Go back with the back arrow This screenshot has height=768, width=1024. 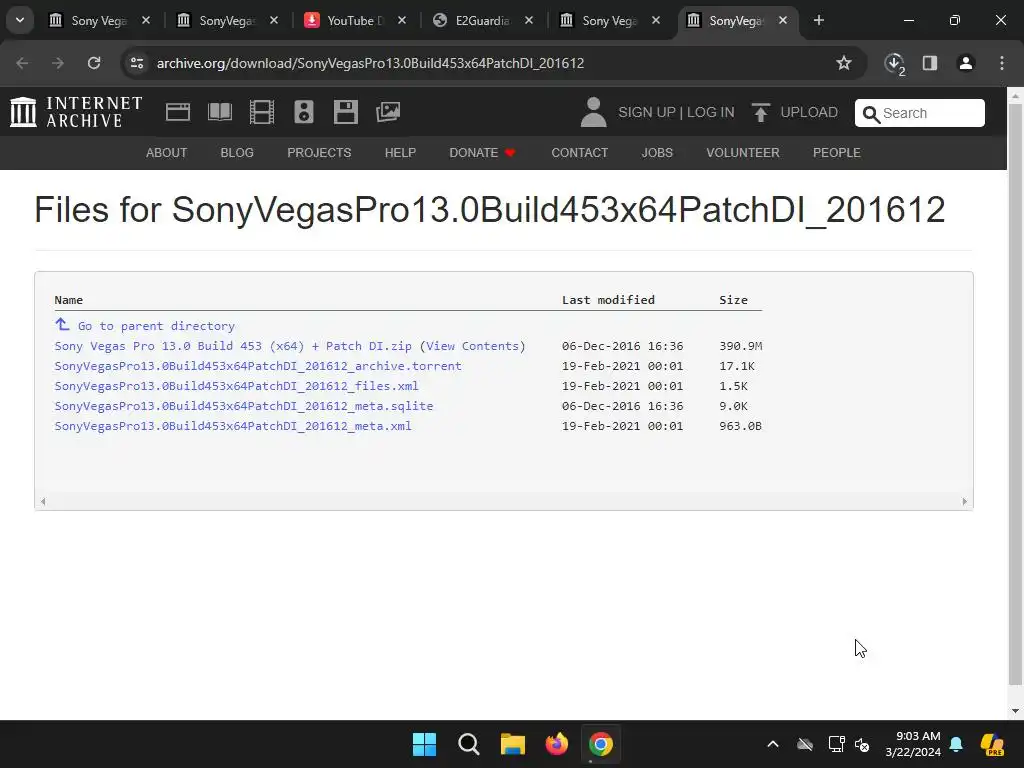click(22, 63)
